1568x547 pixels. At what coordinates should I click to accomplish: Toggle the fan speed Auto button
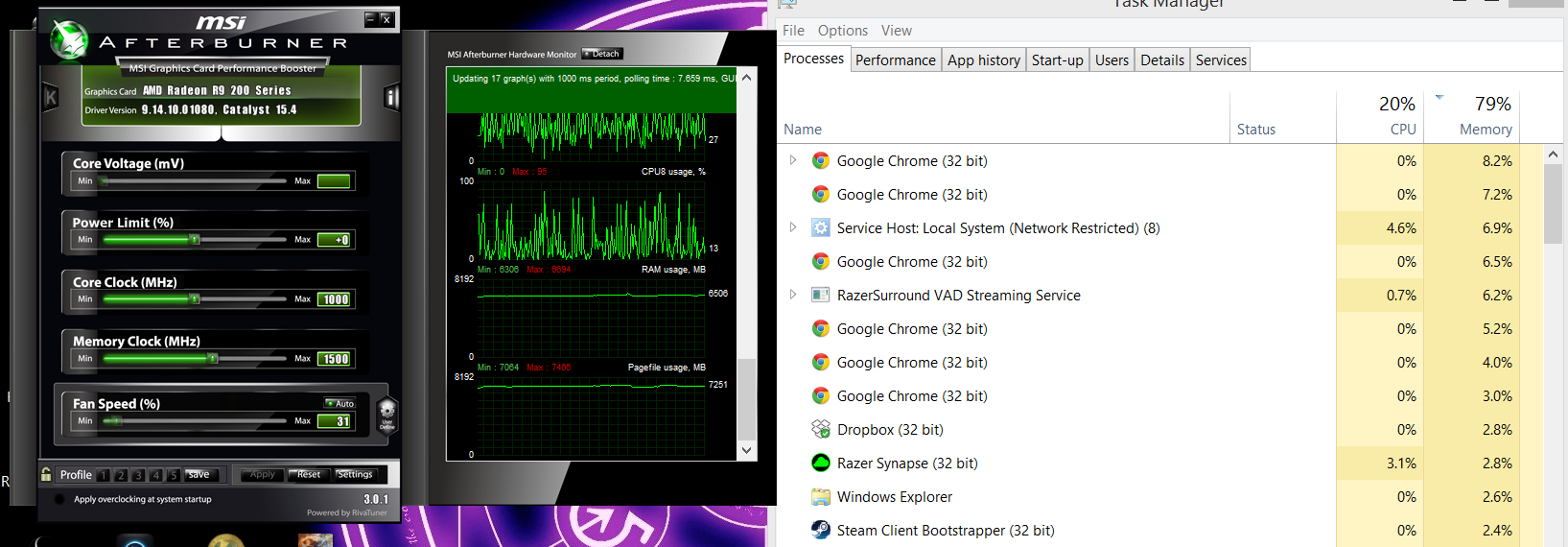pos(339,403)
